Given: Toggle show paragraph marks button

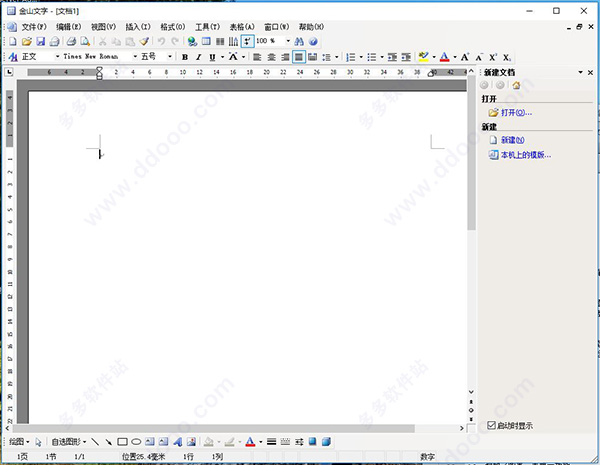Looking at the screenshot, I should [x=248, y=41].
